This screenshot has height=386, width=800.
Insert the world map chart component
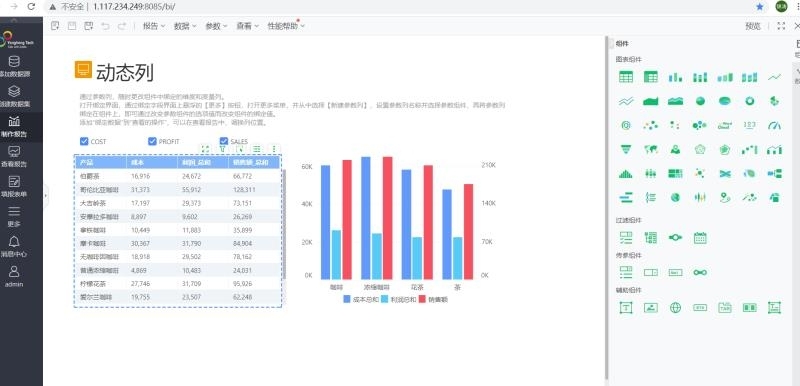point(651,149)
